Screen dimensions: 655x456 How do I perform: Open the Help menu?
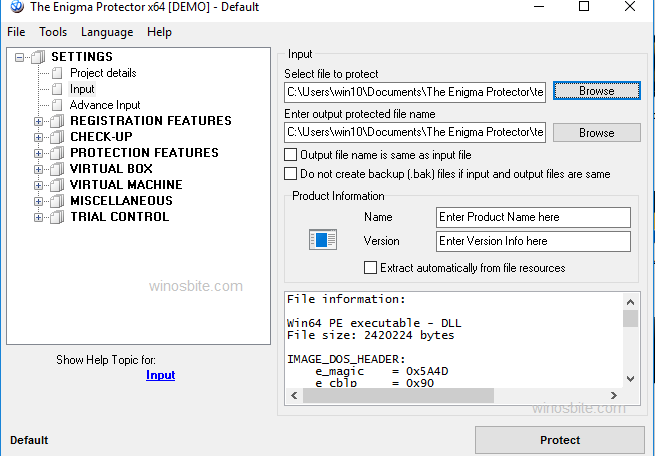point(159,32)
